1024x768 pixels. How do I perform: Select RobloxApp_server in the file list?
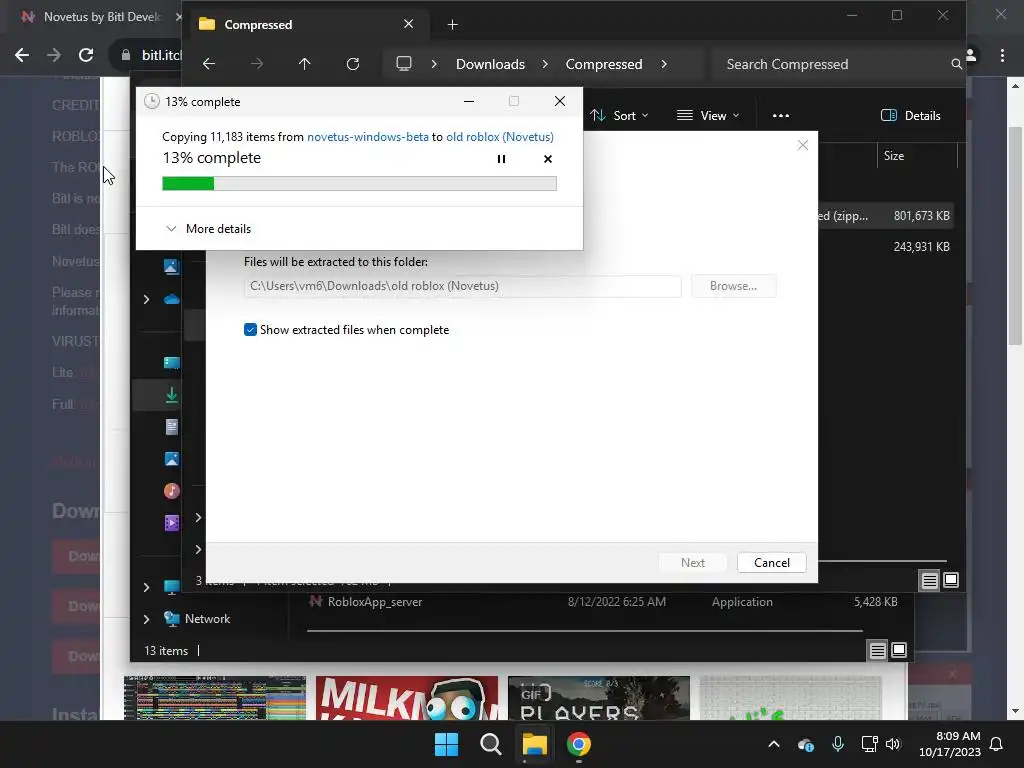(375, 602)
